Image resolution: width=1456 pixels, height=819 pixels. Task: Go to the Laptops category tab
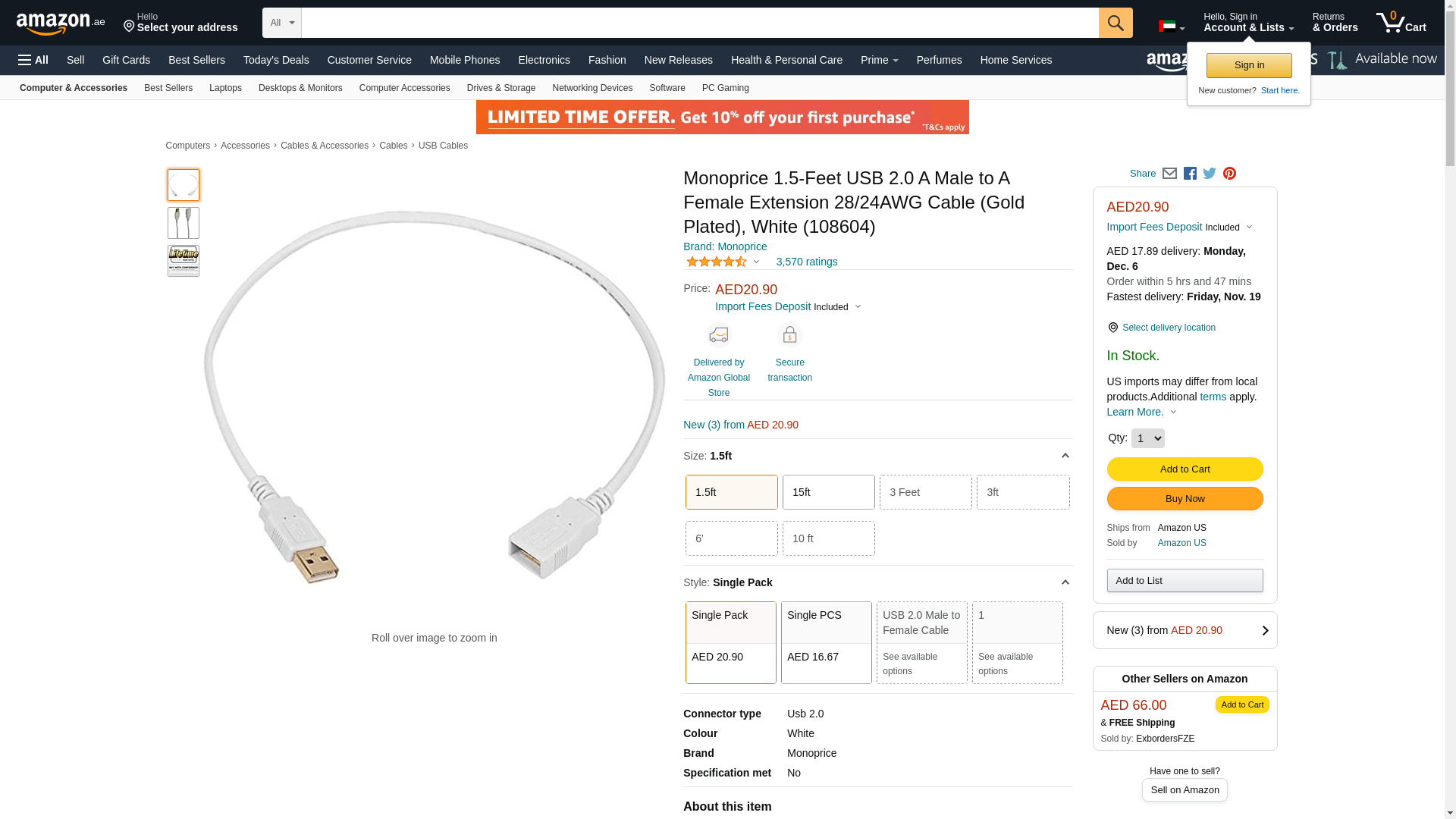tap(225, 88)
